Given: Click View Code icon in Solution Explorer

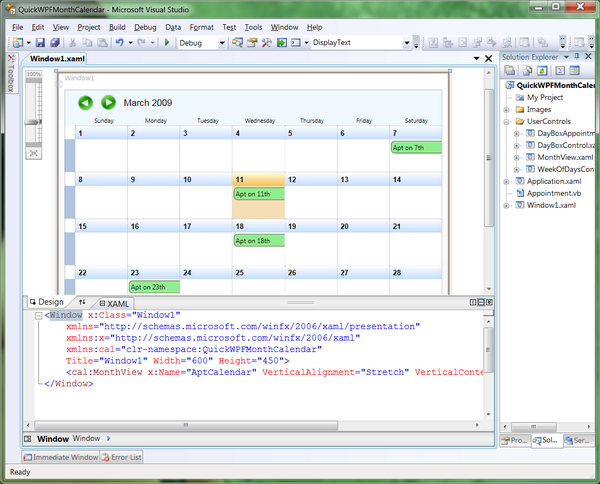Looking at the screenshot, I should coord(560,70).
